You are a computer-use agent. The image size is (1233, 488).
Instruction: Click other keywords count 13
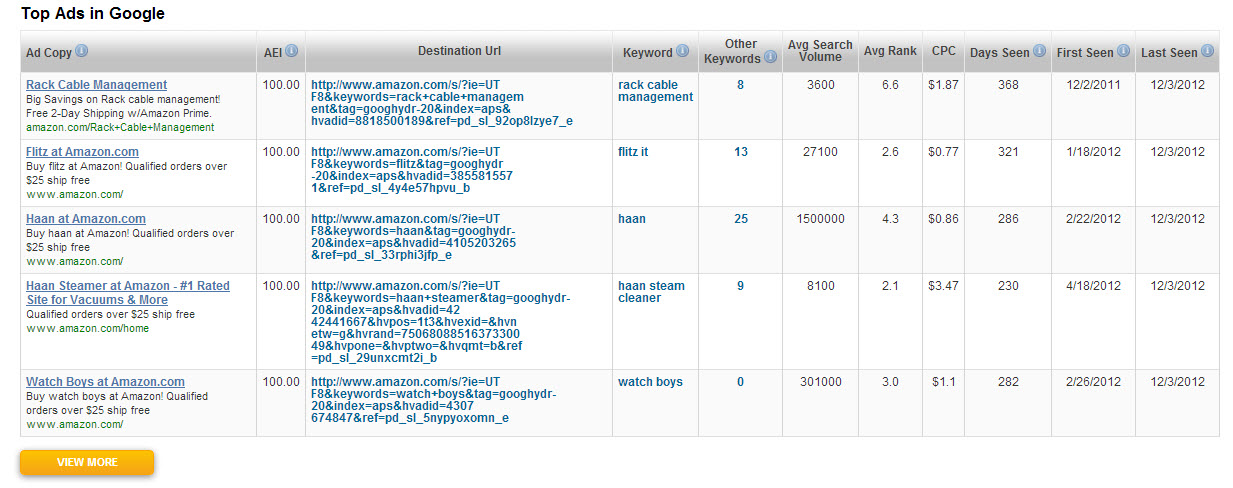(x=741, y=152)
